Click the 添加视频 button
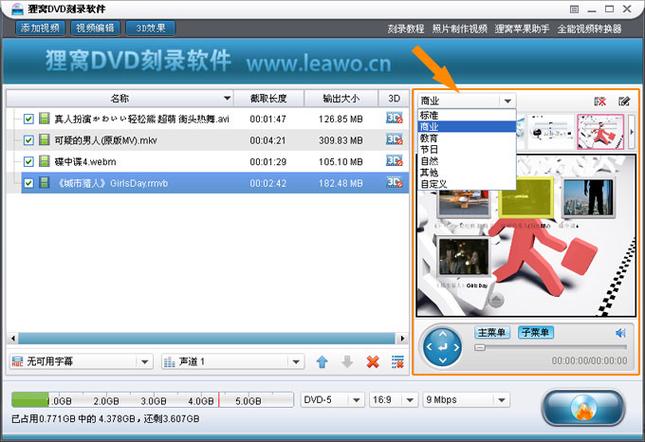The image size is (645, 442). pos(40,28)
